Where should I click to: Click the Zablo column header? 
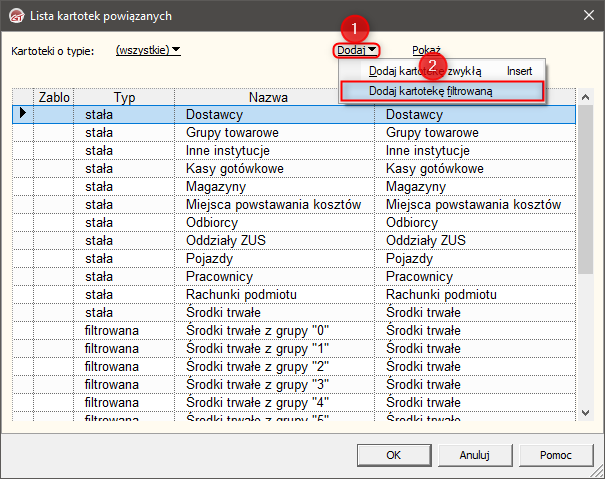click(54, 97)
